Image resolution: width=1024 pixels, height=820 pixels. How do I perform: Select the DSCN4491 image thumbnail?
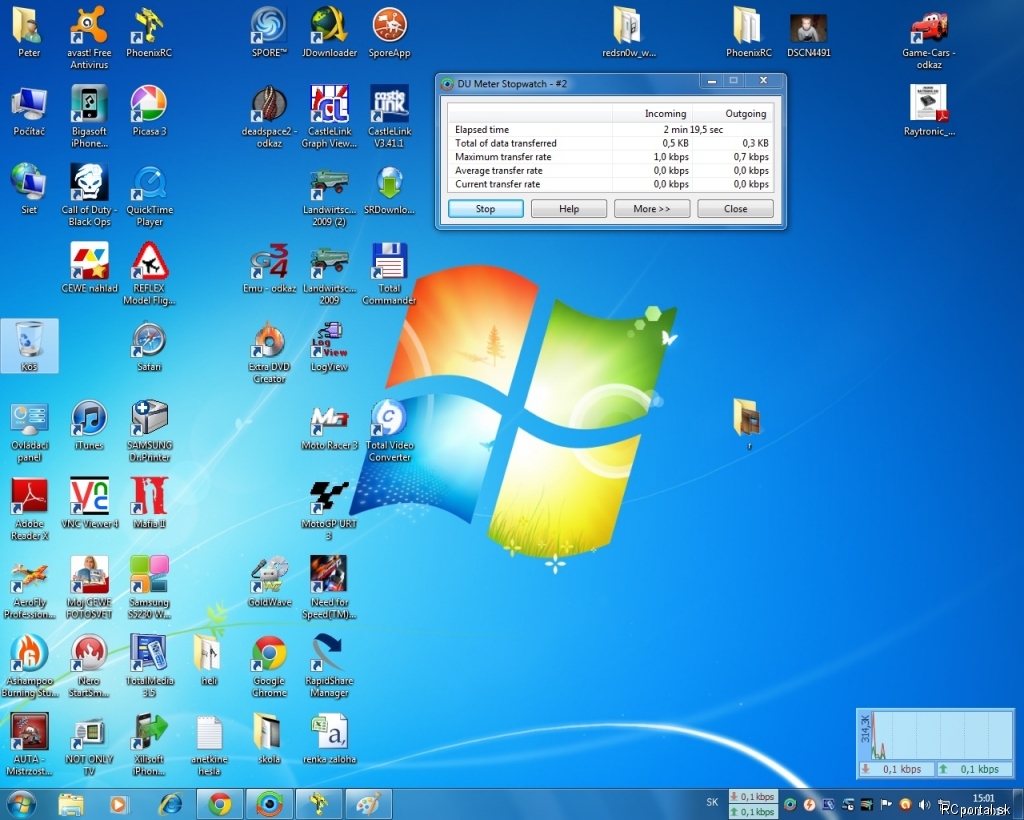coord(808,28)
